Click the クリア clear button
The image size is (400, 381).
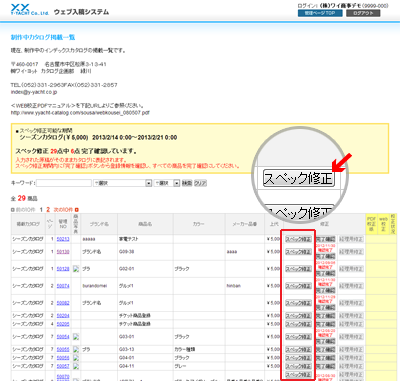click(x=200, y=183)
